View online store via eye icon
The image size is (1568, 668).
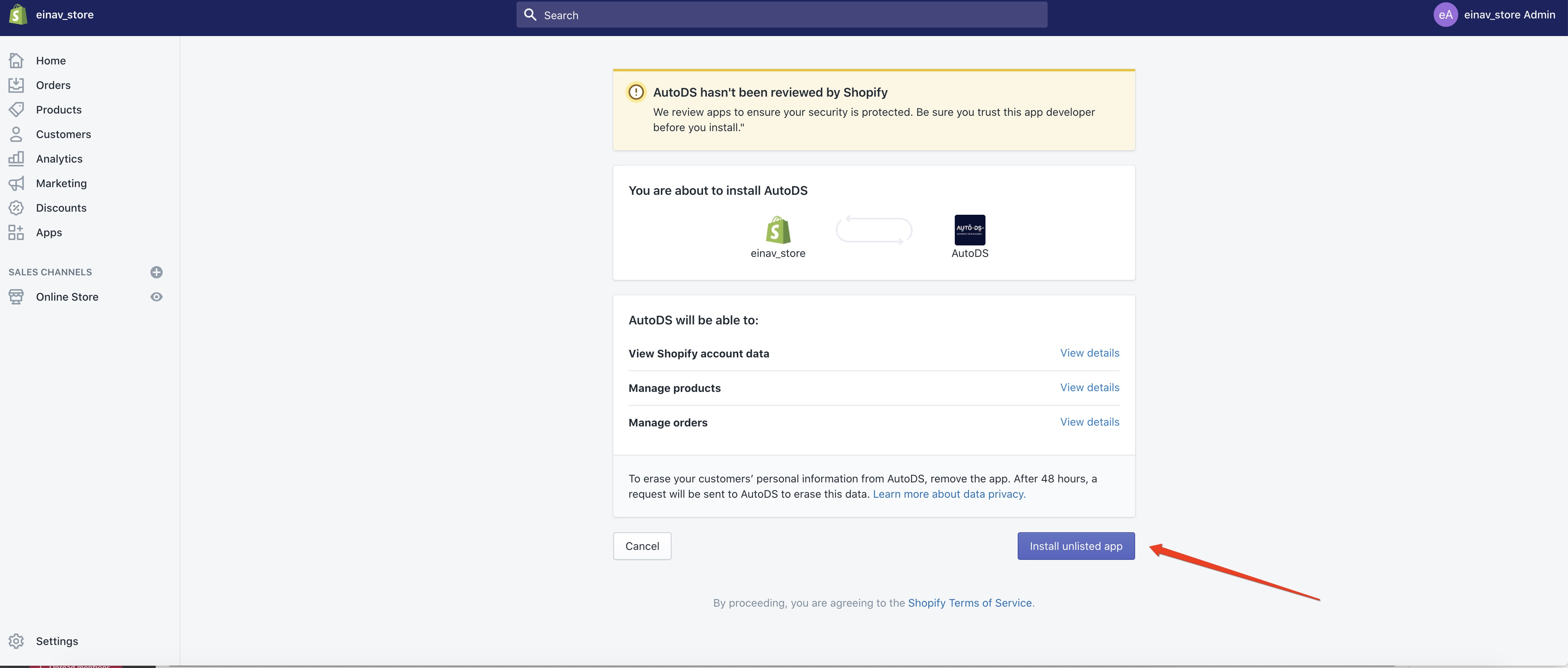157,297
